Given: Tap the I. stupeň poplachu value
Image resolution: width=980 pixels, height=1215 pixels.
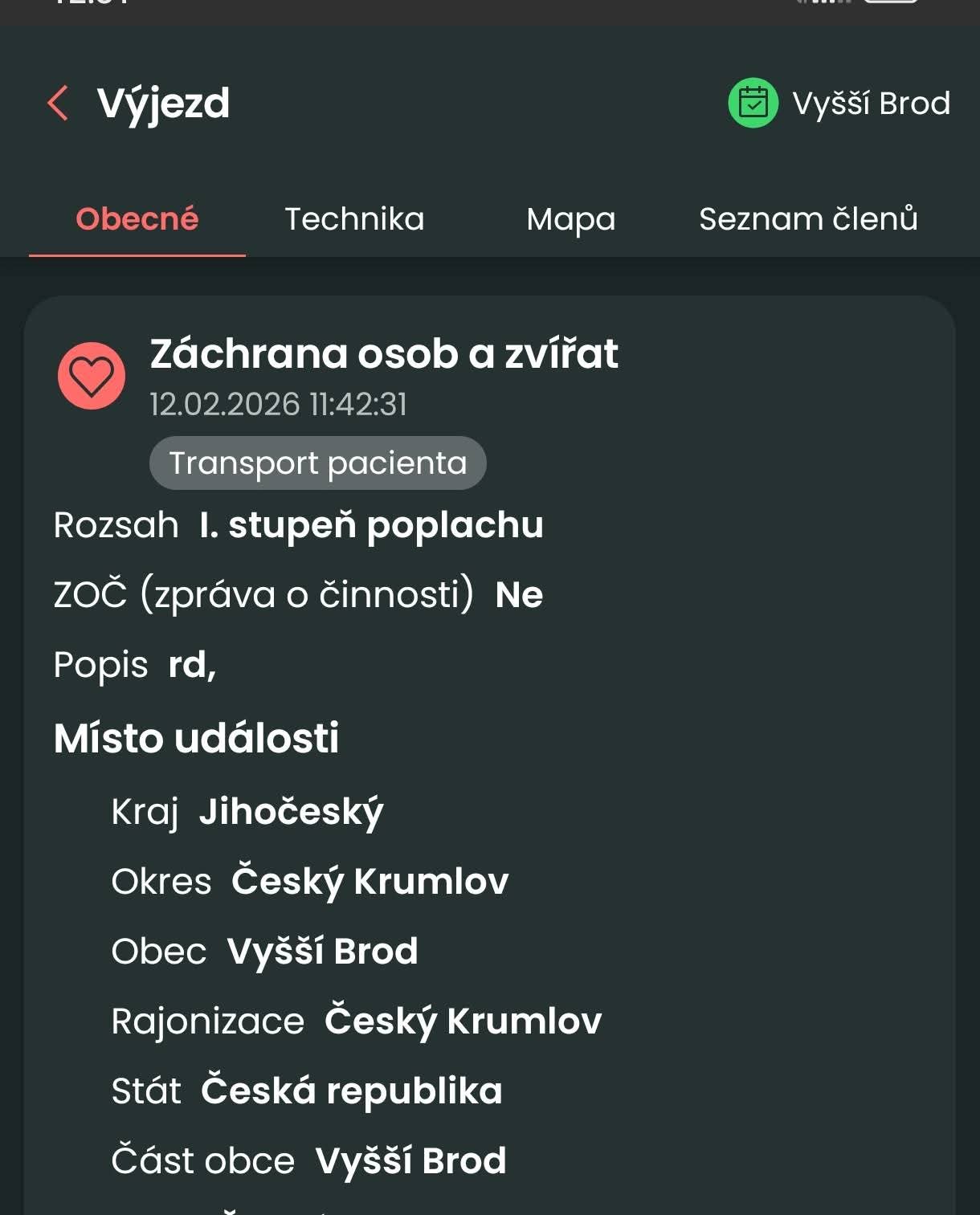Looking at the screenshot, I should 371,525.
